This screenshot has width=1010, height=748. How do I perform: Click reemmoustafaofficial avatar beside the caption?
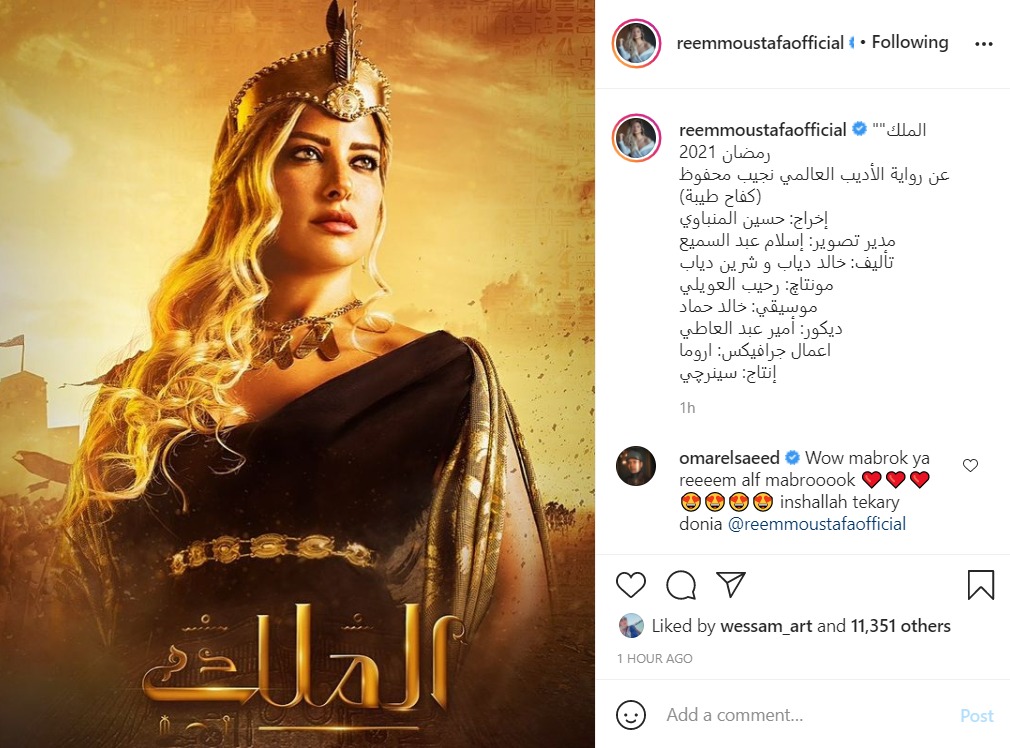[636, 138]
